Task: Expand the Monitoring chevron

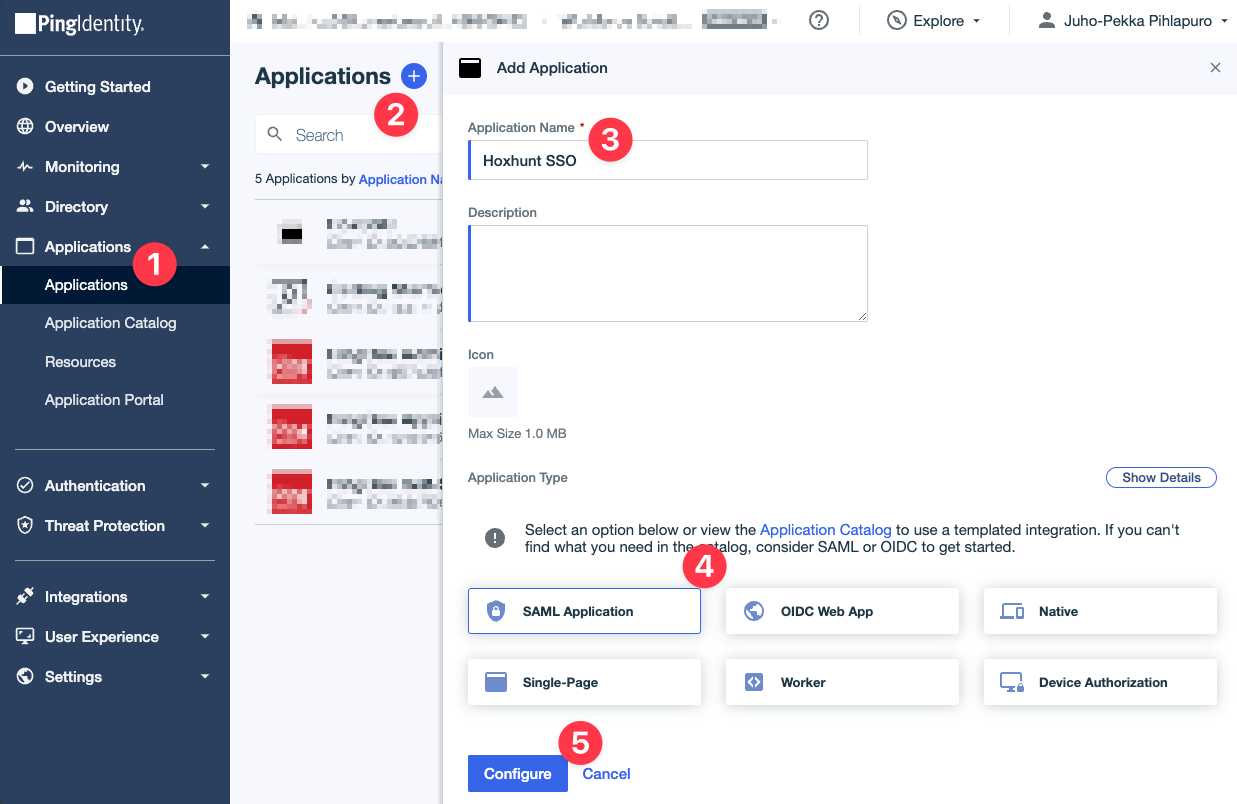Action: 205,167
